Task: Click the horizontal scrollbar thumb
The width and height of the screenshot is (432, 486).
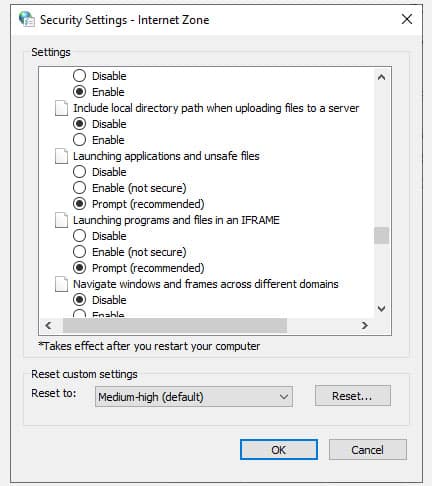Action: pyautogui.click(x=175, y=325)
